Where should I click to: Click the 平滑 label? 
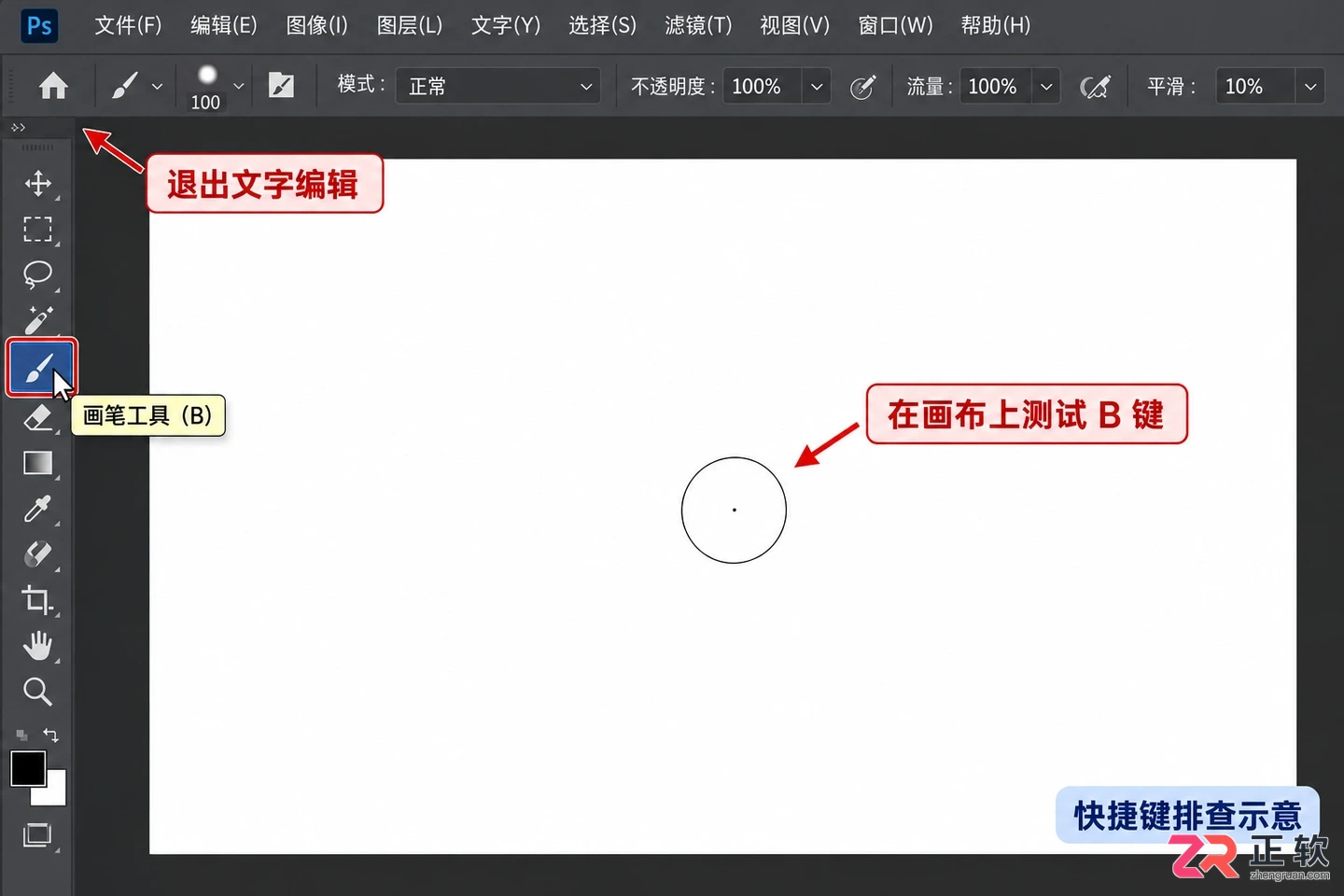pyautogui.click(x=1171, y=87)
